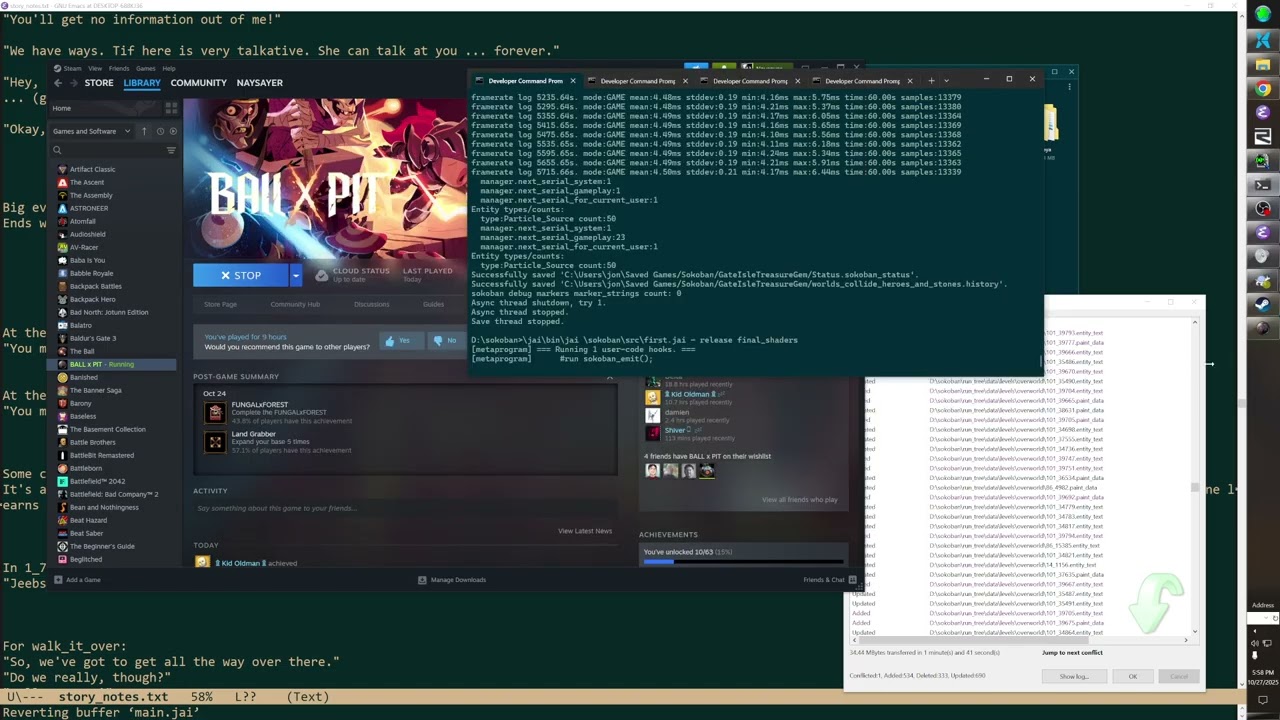Click Shiver's friend avatar
This screenshot has width=1280, height=720.
pyautogui.click(x=653, y=433)
